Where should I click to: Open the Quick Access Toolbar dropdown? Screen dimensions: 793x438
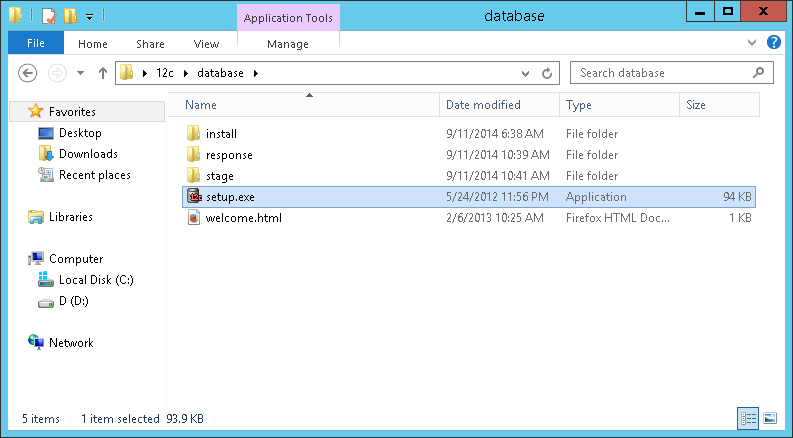click(89, 17)
